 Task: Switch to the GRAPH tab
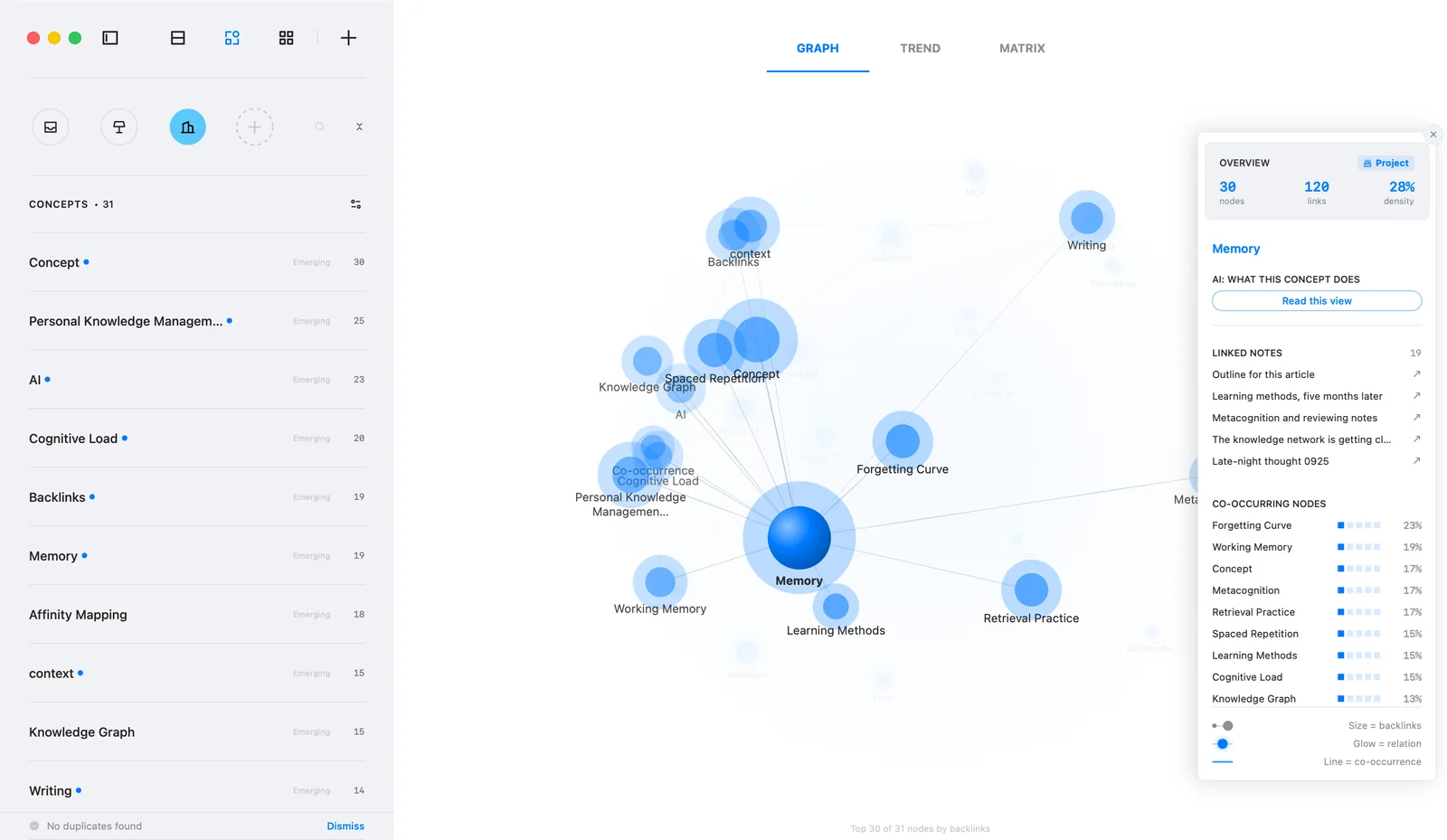(x=818, y=49)
